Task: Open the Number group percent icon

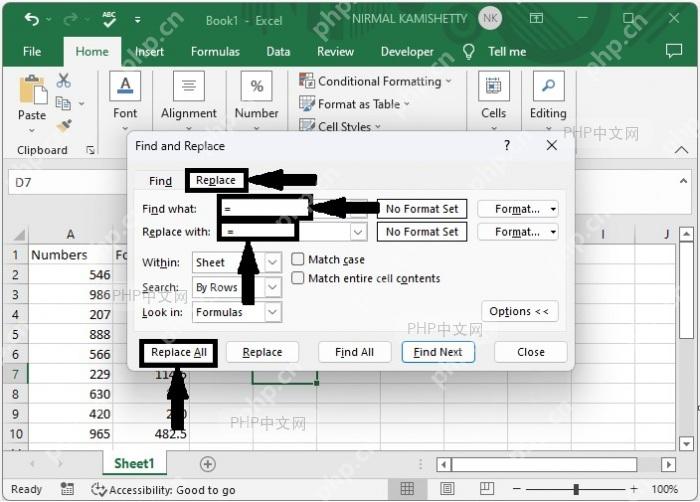Action: (256, 85)
